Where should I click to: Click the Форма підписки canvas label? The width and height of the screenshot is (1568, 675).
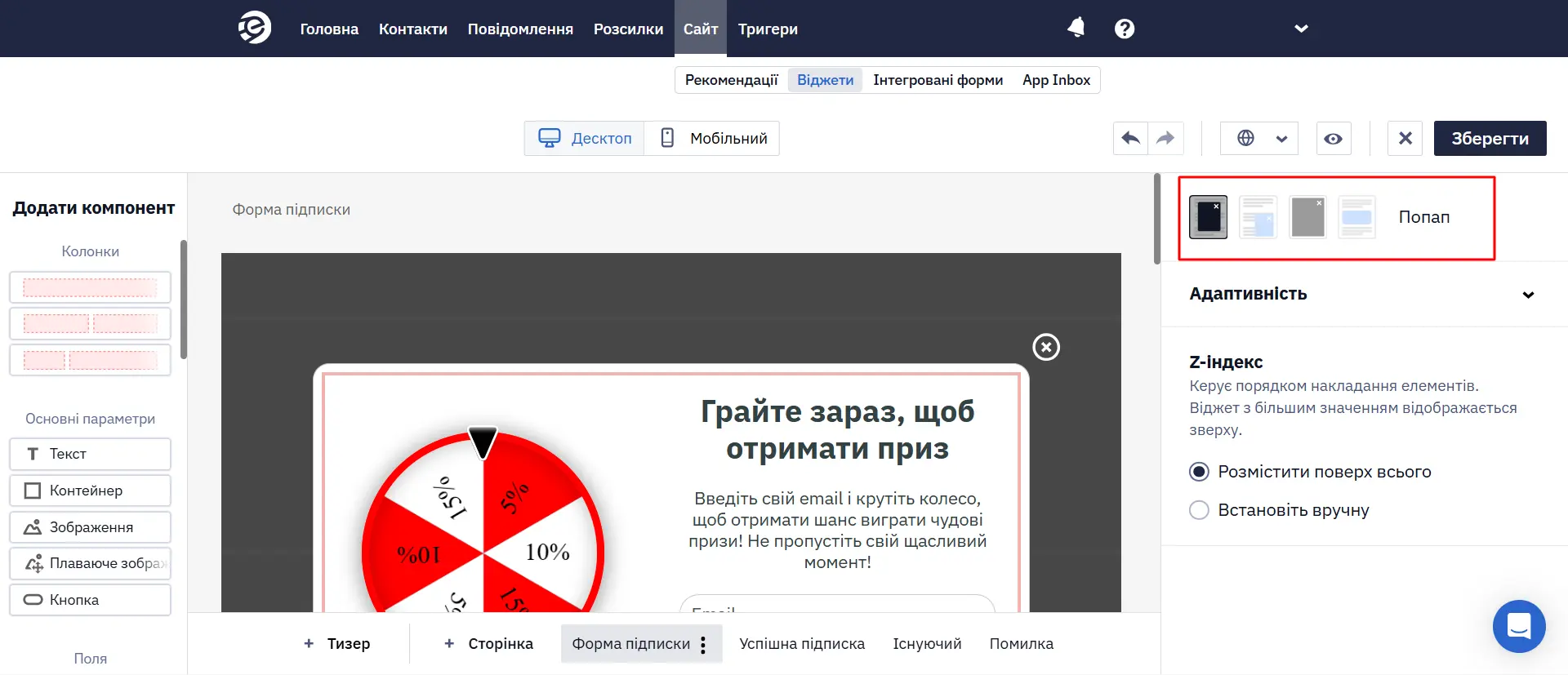(x=291, y=210)
